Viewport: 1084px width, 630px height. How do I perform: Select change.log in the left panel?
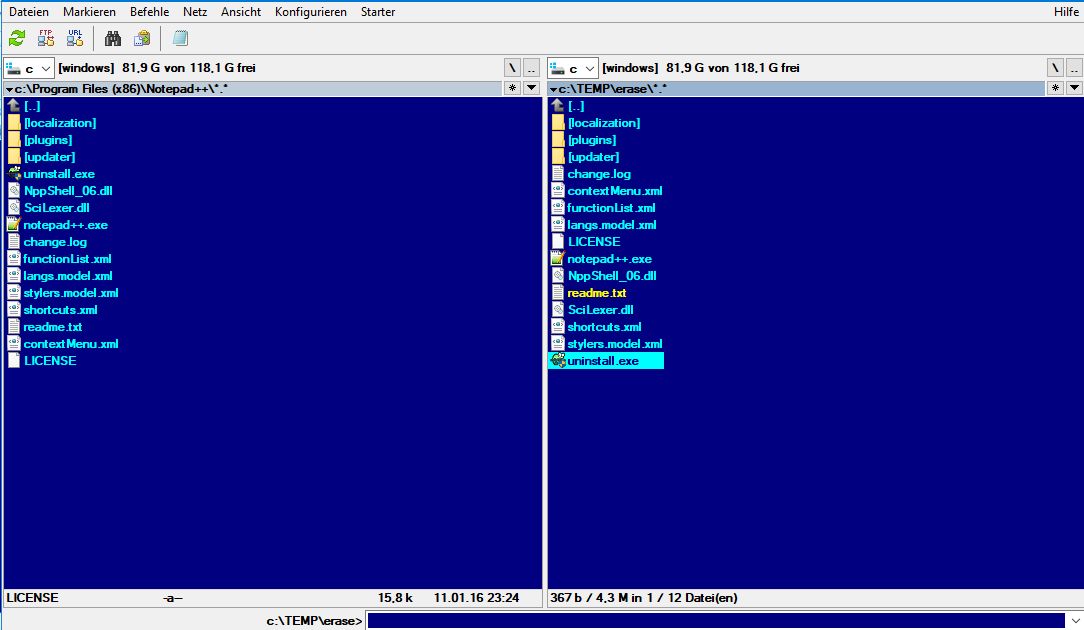(x=55, y=242)
